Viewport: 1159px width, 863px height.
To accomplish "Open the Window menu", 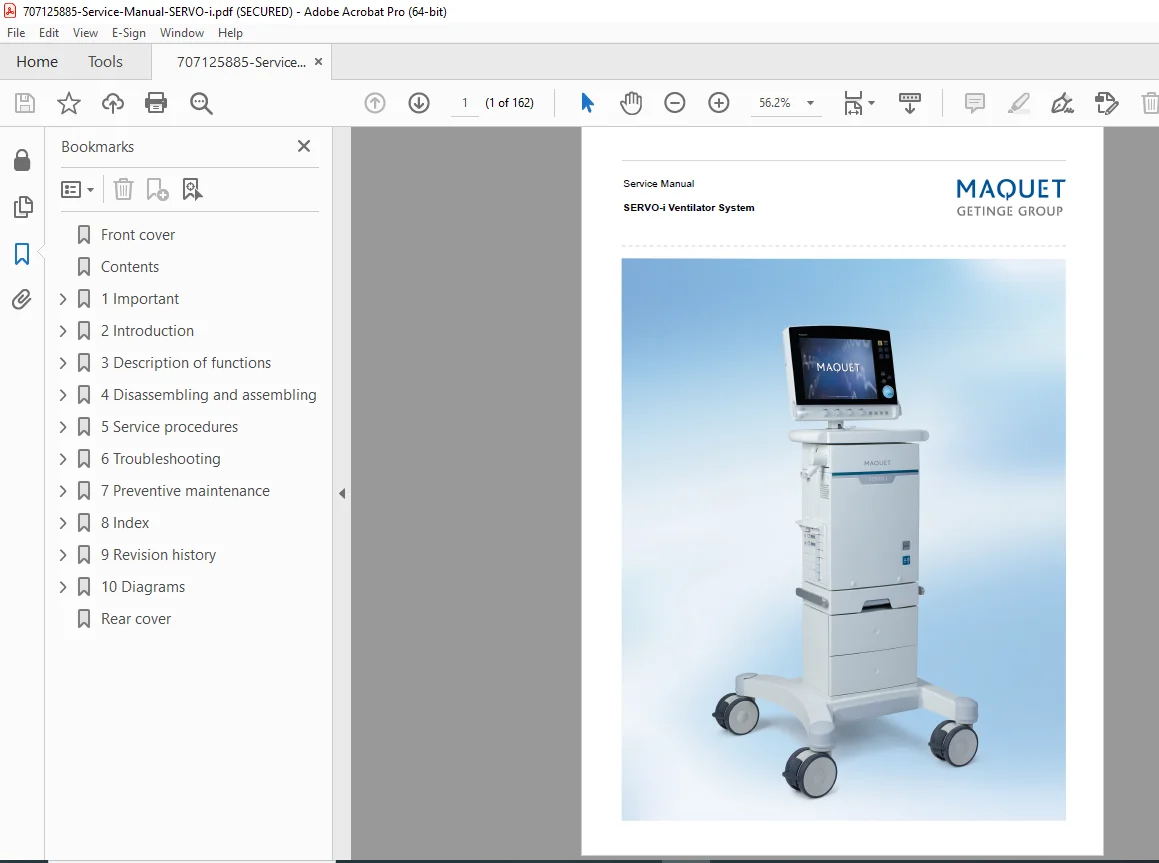I will coord(182,33).
